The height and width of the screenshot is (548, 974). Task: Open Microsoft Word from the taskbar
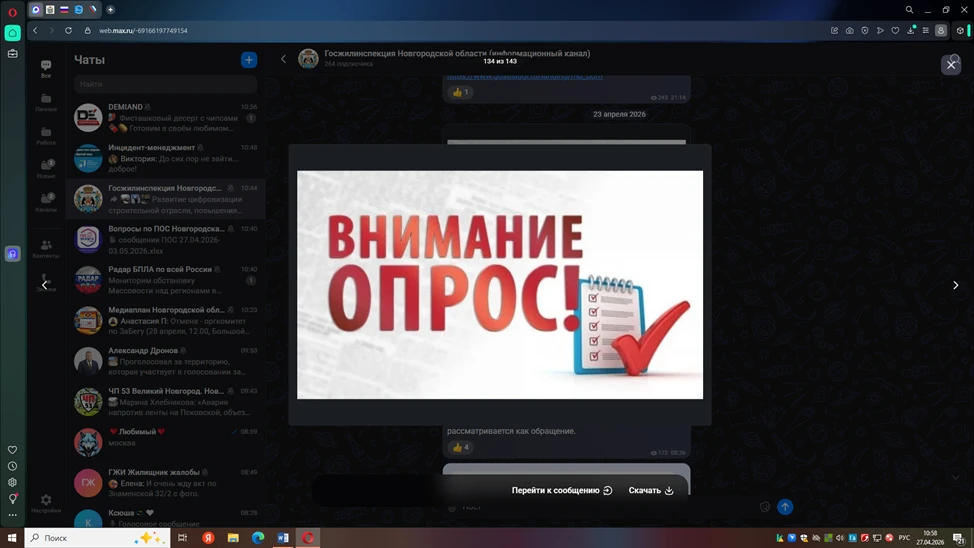[283, 537]
